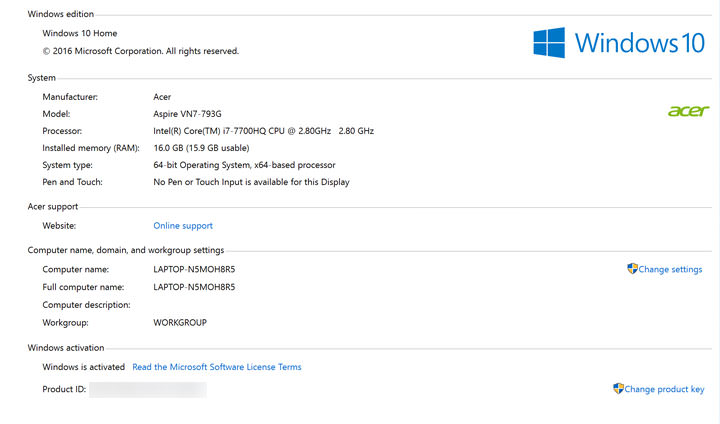
Task: Click the shield icon beside Change settings
Action: (632, 269)
